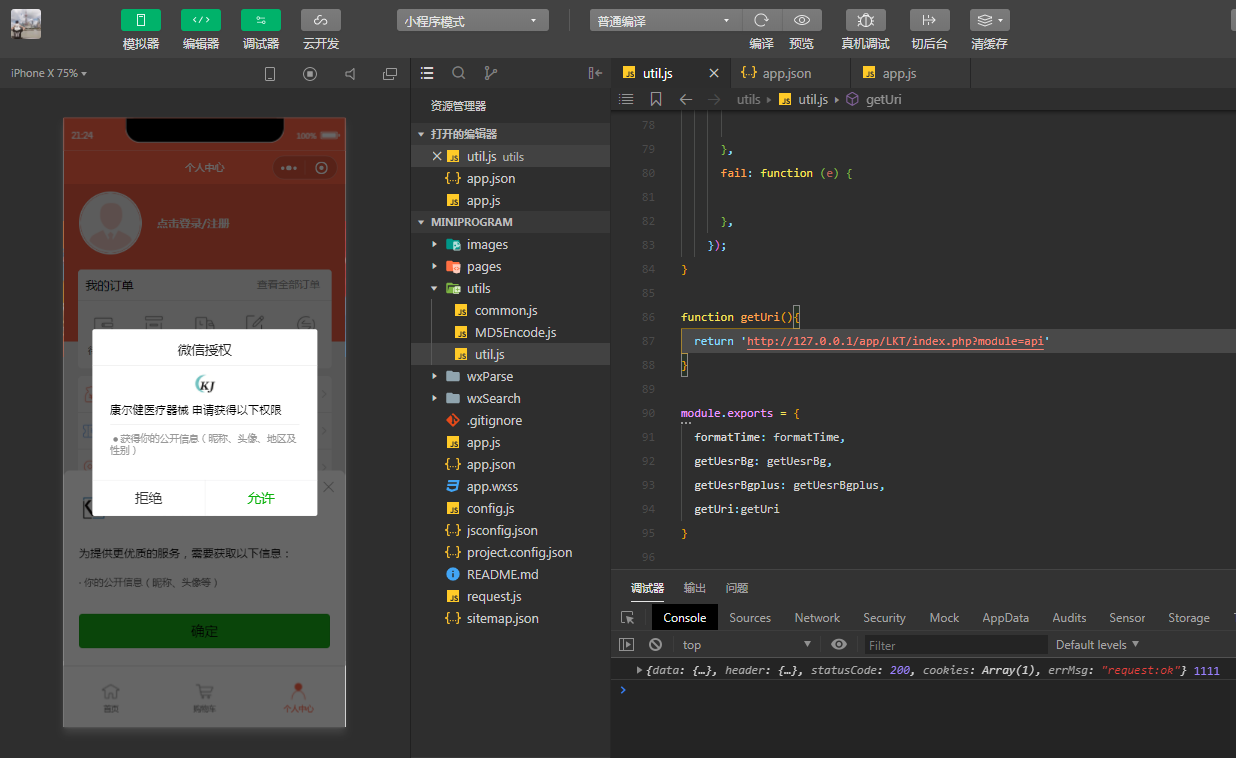This screenshot has height=758, width=1236.
Task: Click the inspect element picker icon
Action: (628, 618)
